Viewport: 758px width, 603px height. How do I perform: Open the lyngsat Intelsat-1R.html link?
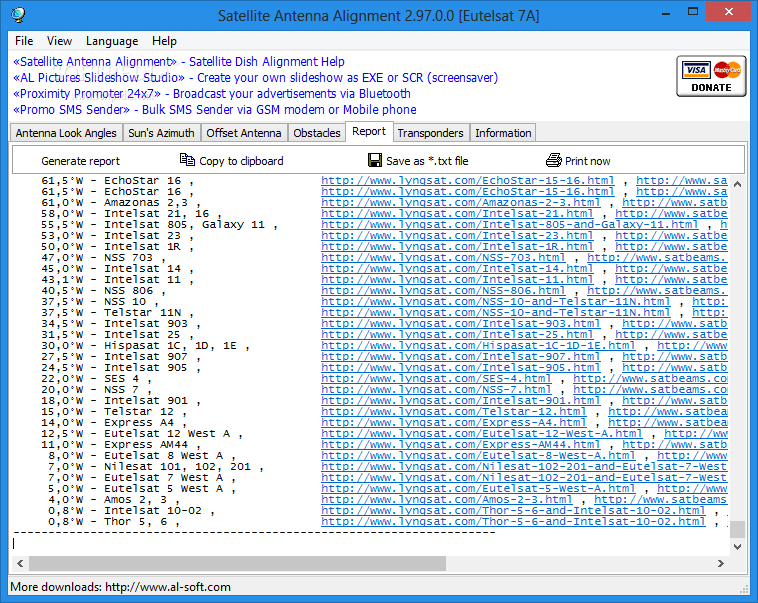(x=457, y=247)
